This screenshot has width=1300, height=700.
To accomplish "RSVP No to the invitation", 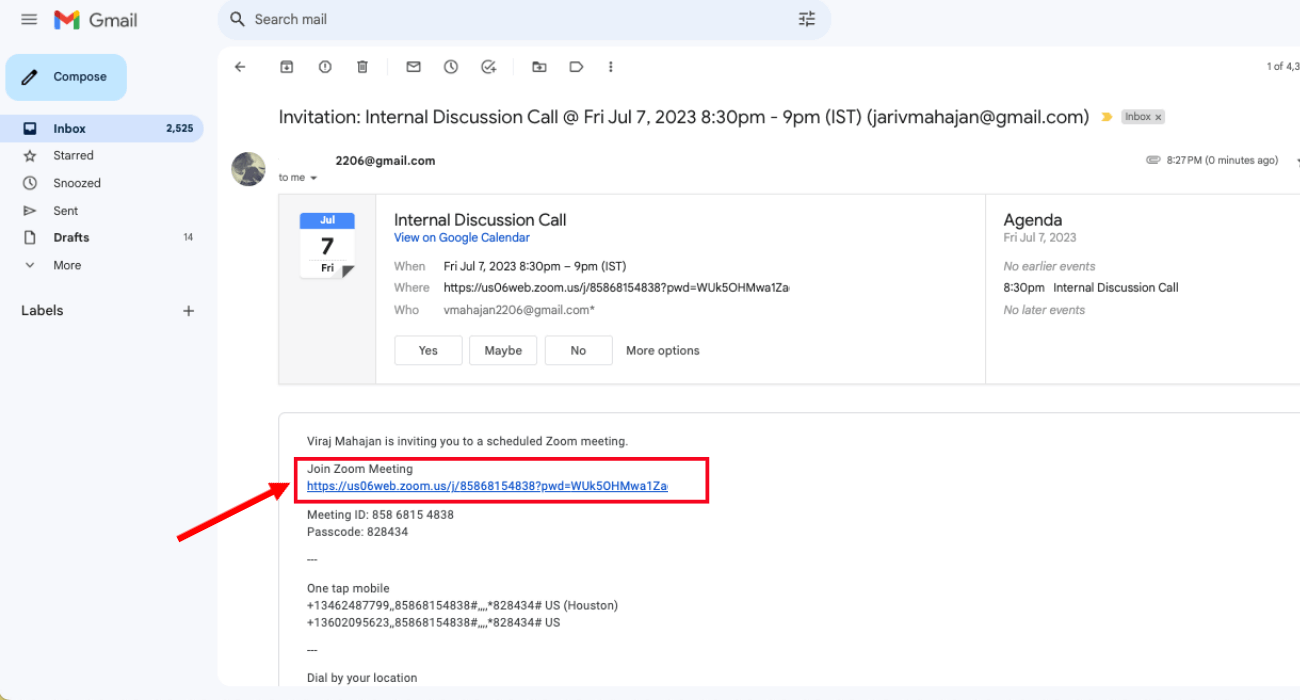I will tap(578, 351).
